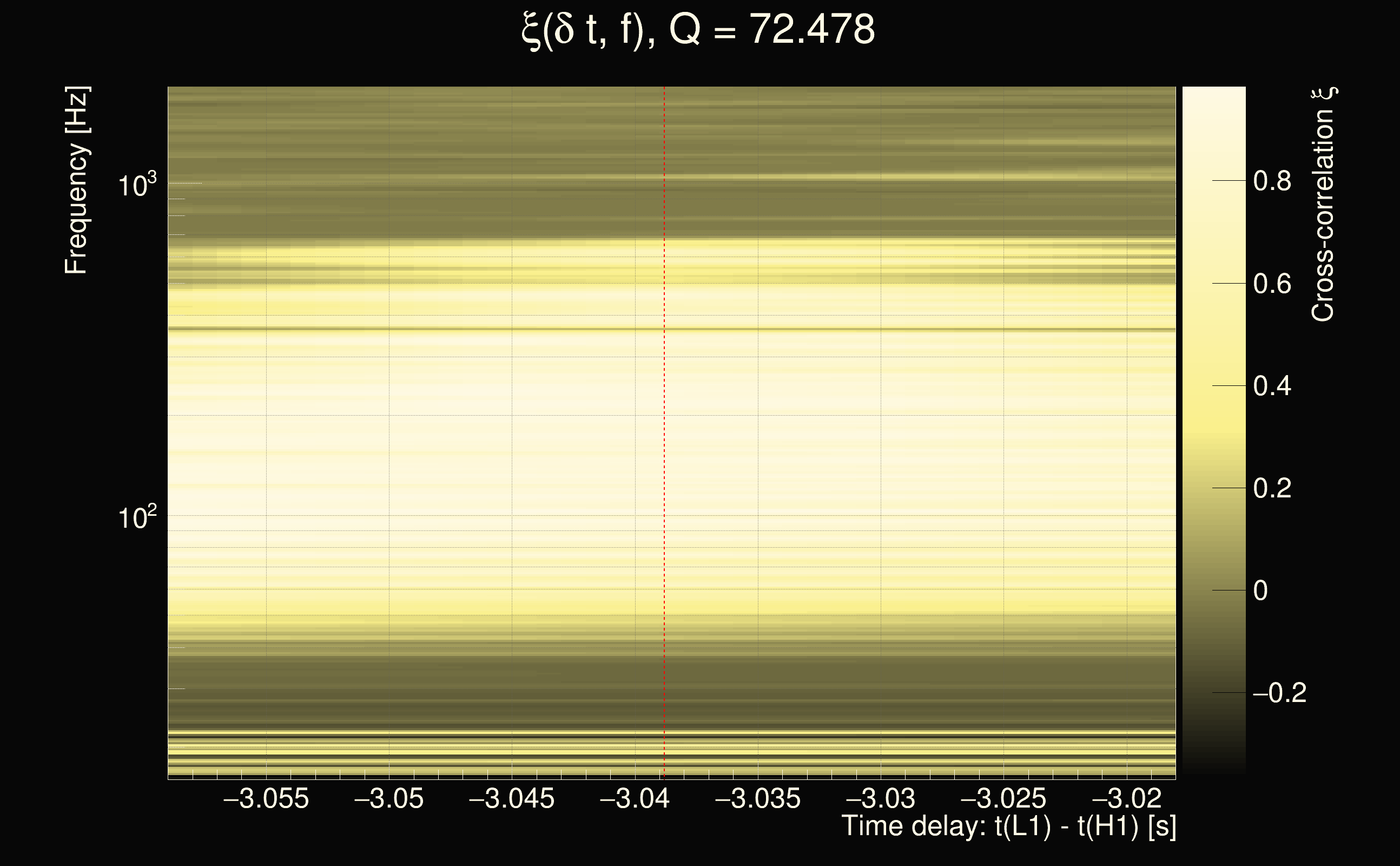
Task: Click the 0.4 colorbar tick label
Action: pos(1272,386)
